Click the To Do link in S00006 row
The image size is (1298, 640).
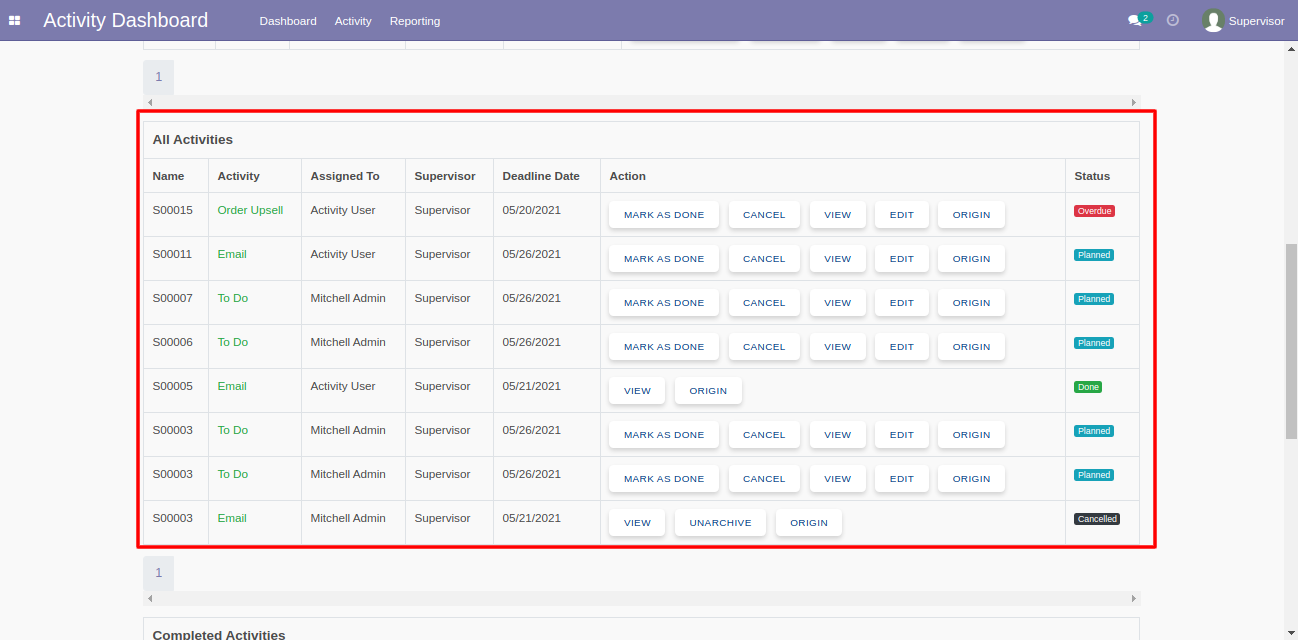point(233,342)
